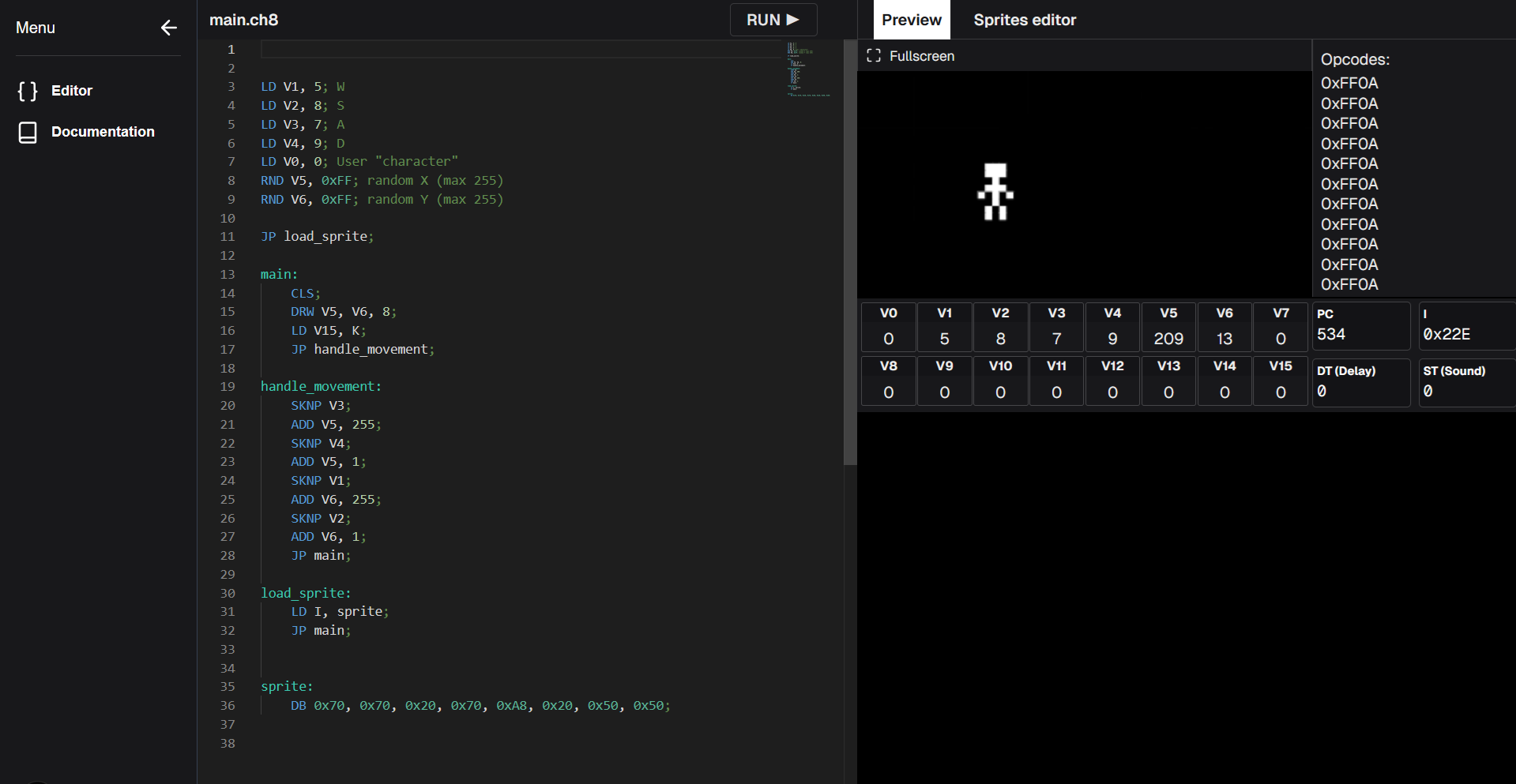Screen dimensions: 1516x784
Task: Click the V1 register cell showing 5
Action: 944,326
